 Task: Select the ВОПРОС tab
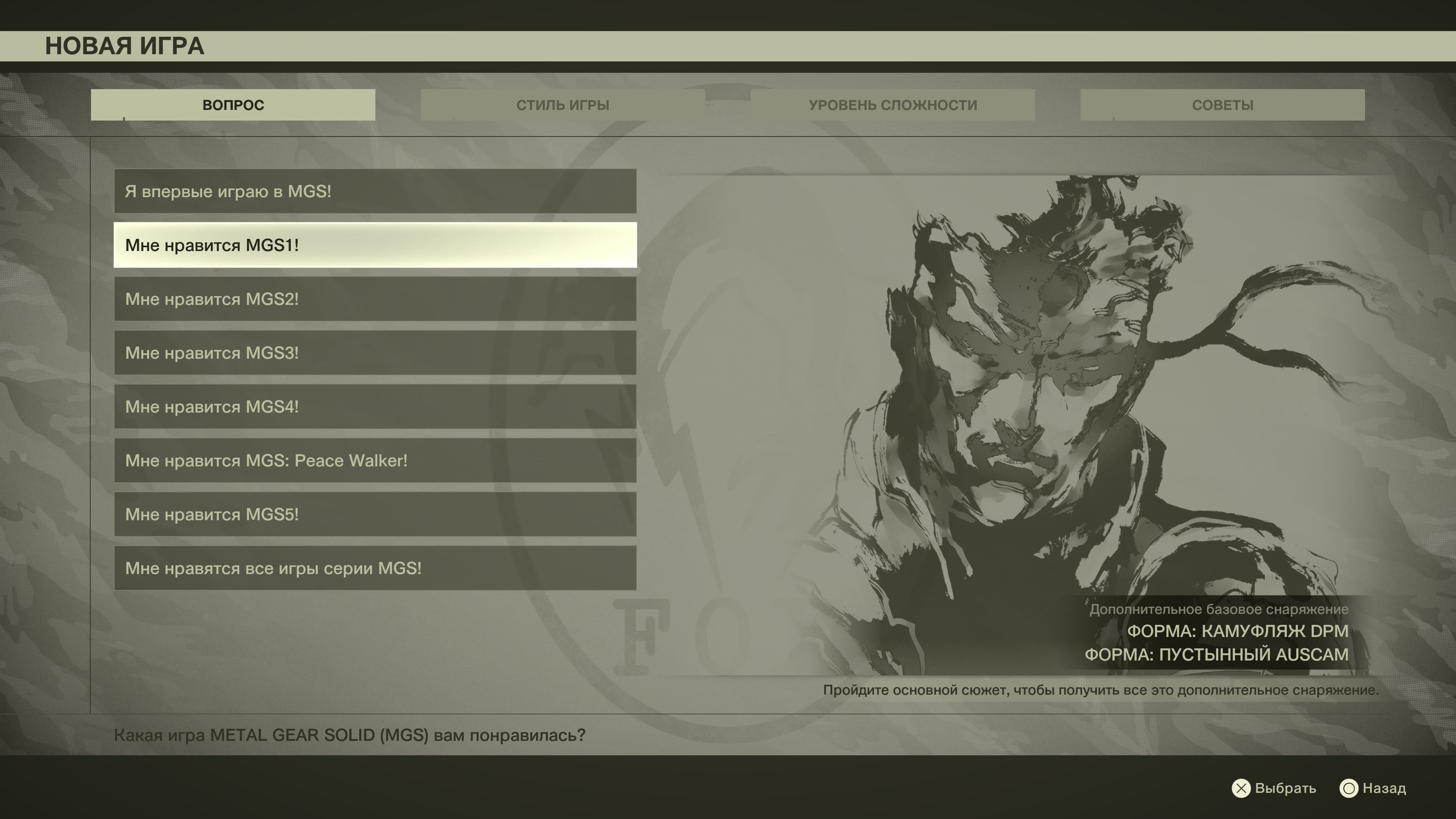tap(233, 105)
